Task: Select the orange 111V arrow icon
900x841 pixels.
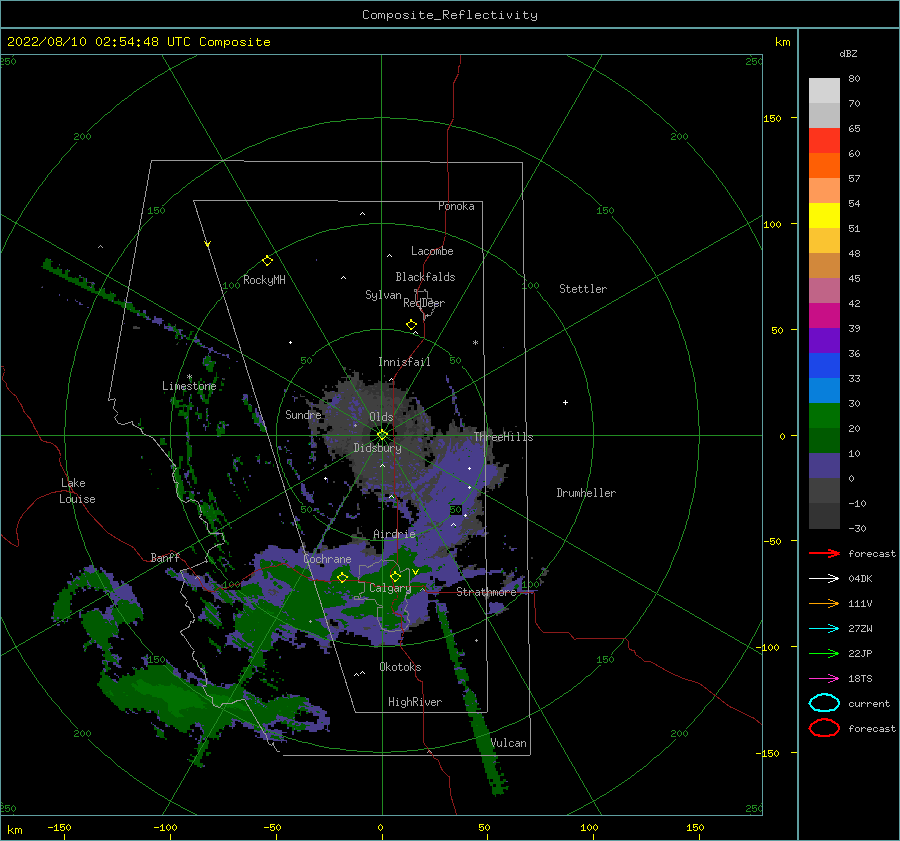Action: tap(824, 603)
